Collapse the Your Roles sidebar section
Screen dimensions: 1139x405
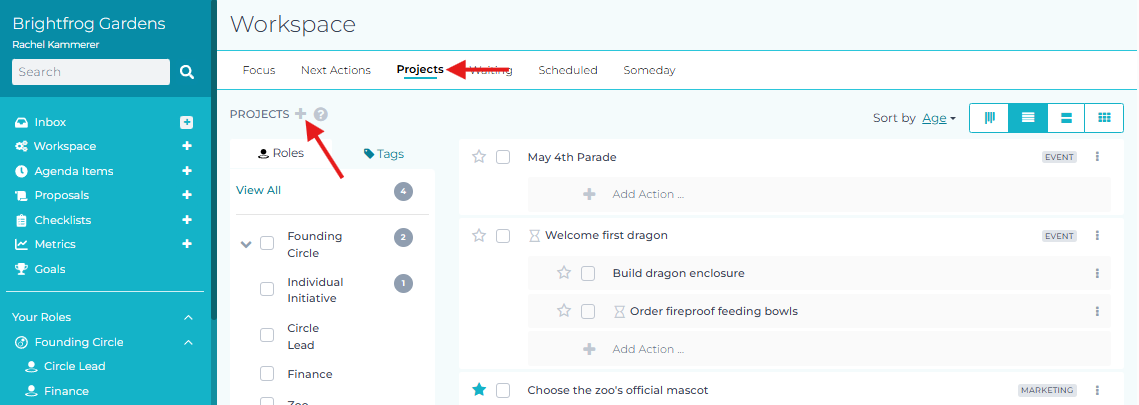pos(189,317)
